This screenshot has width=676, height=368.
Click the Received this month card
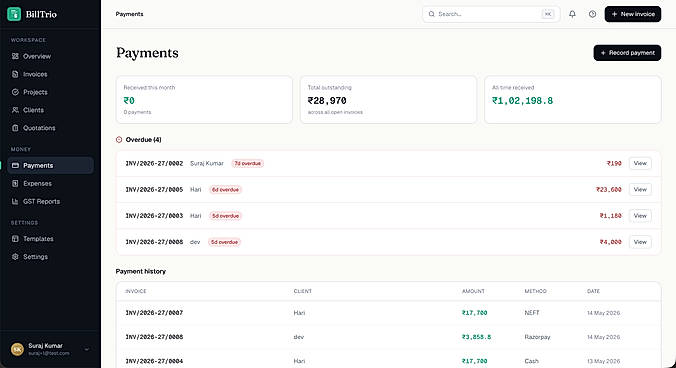click(204, 100)
